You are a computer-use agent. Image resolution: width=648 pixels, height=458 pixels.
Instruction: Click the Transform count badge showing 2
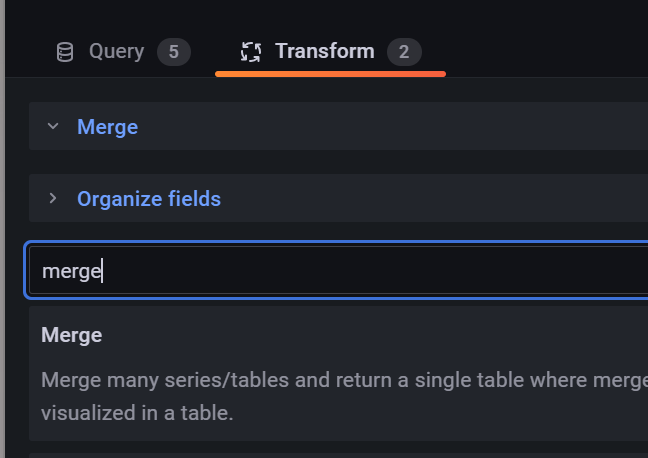404,52
